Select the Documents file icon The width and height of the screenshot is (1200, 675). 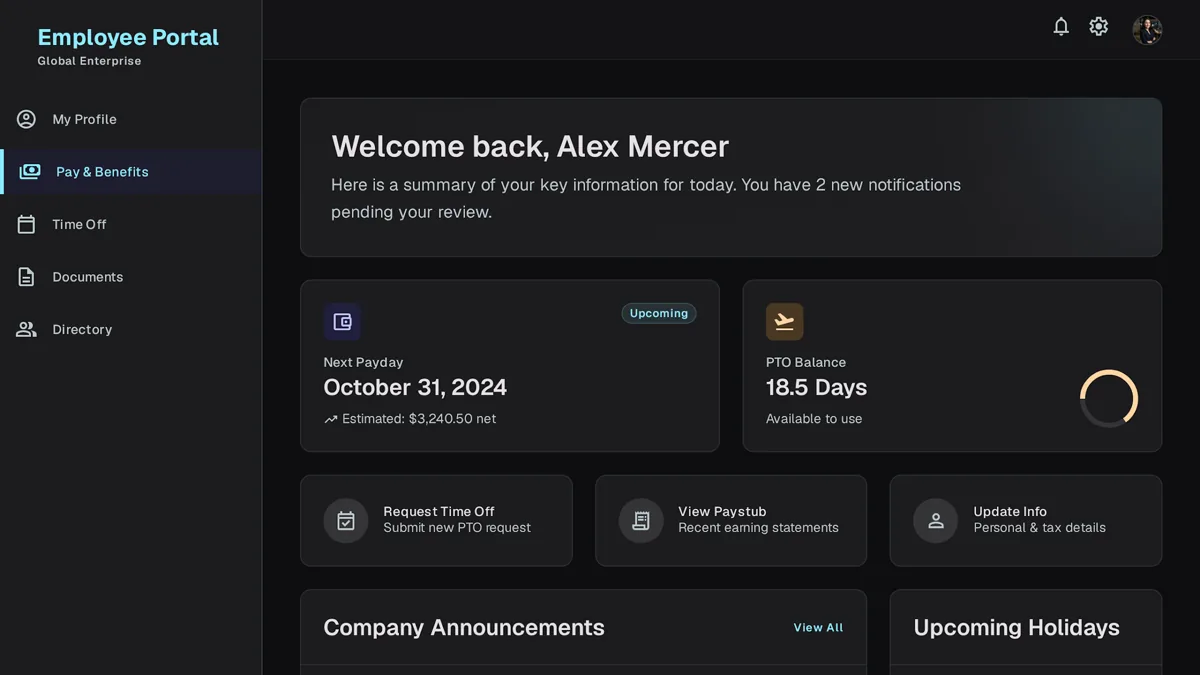coord(27,277)
